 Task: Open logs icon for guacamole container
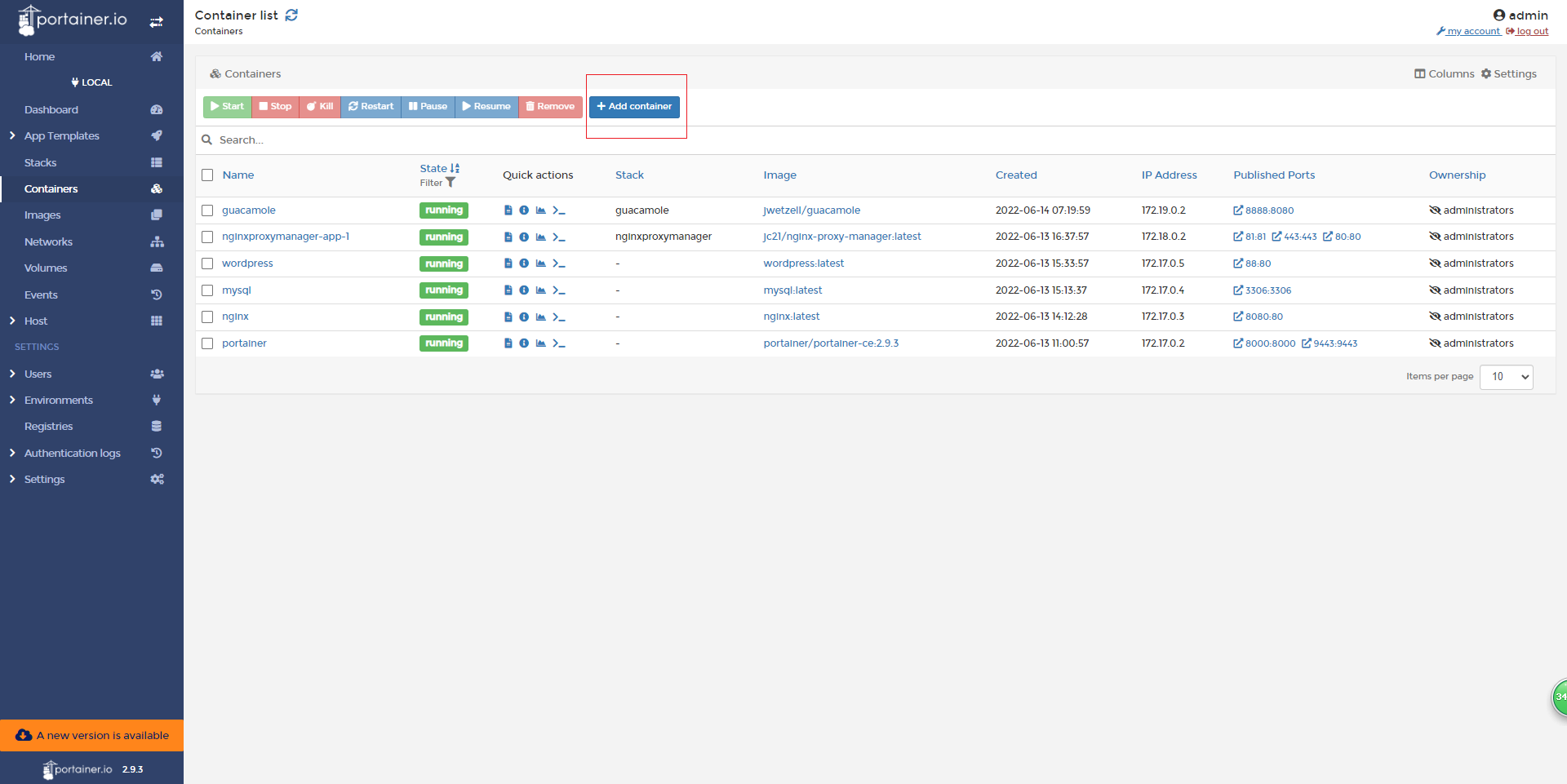(508, 210)
